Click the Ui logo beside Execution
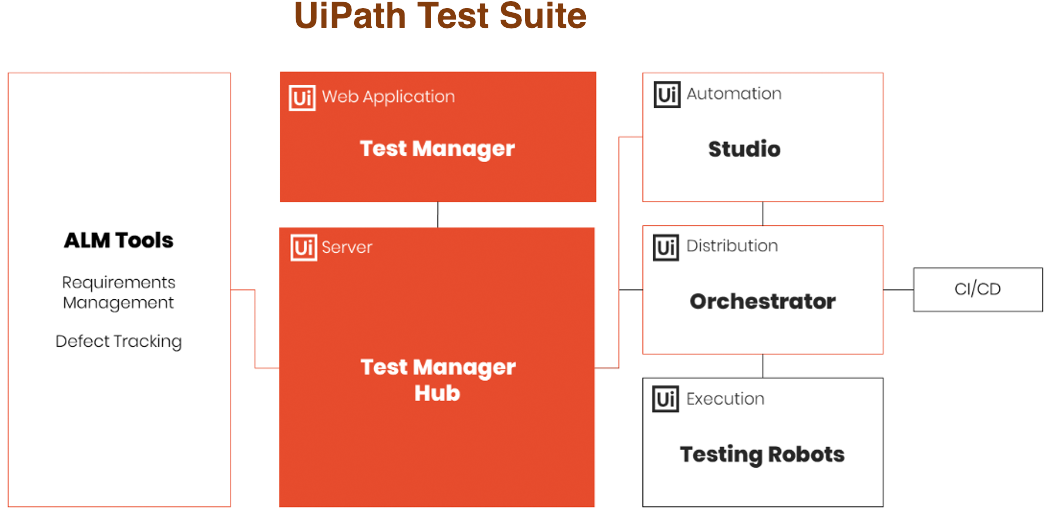Viewport: 1048px width, 515px height. click(666, 399)
